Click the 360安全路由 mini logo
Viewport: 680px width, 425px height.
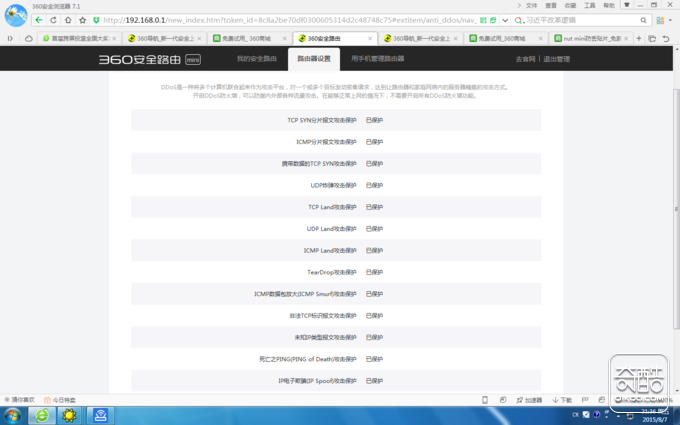point(149,59)
